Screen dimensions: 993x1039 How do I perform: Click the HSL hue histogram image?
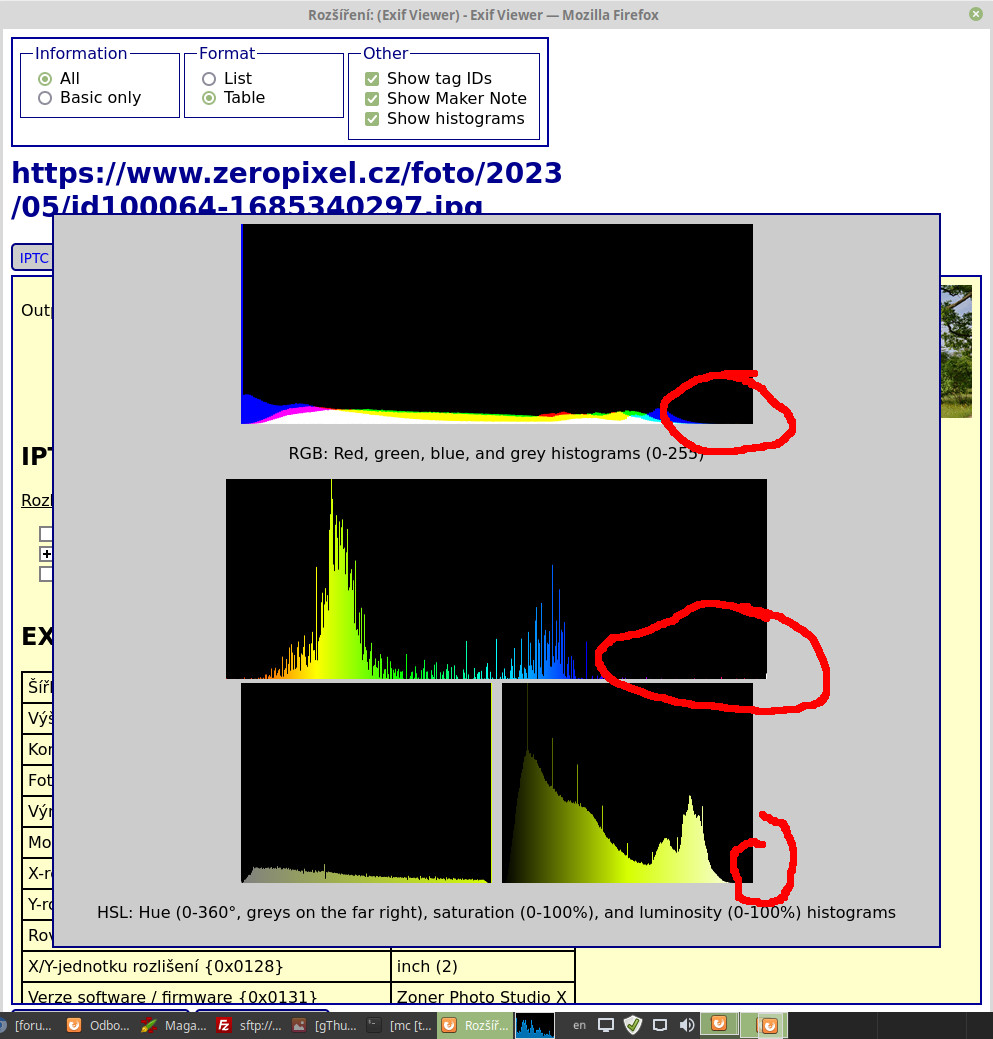click(x=496, y=578)
